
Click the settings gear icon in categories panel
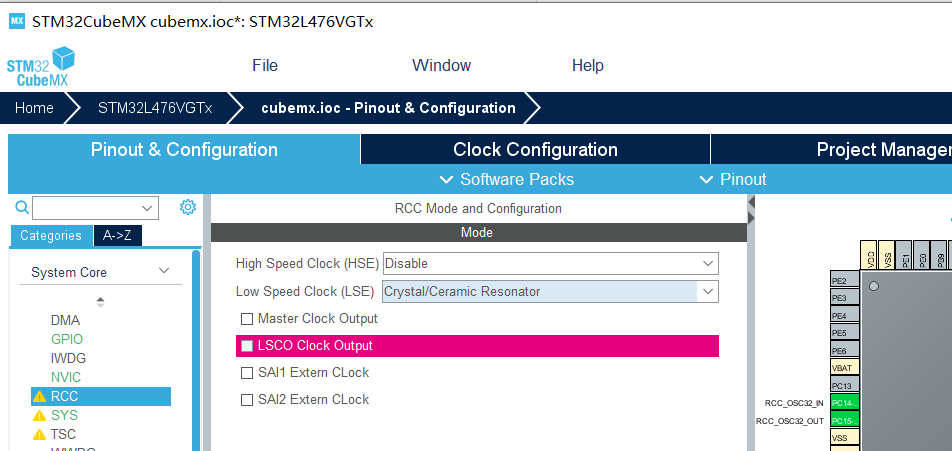188,208
